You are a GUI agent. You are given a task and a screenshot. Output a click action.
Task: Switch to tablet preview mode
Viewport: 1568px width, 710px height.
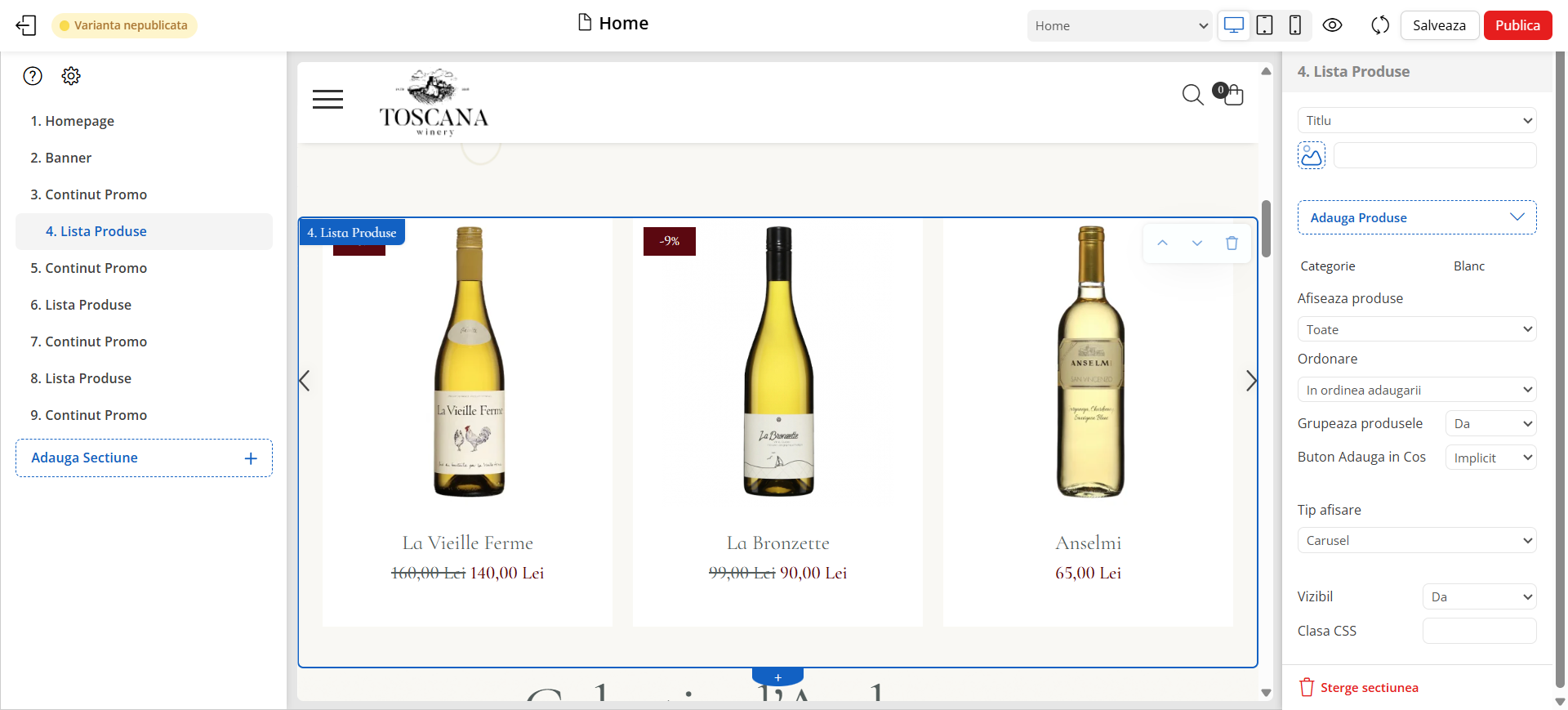(x=1264, y=25)
